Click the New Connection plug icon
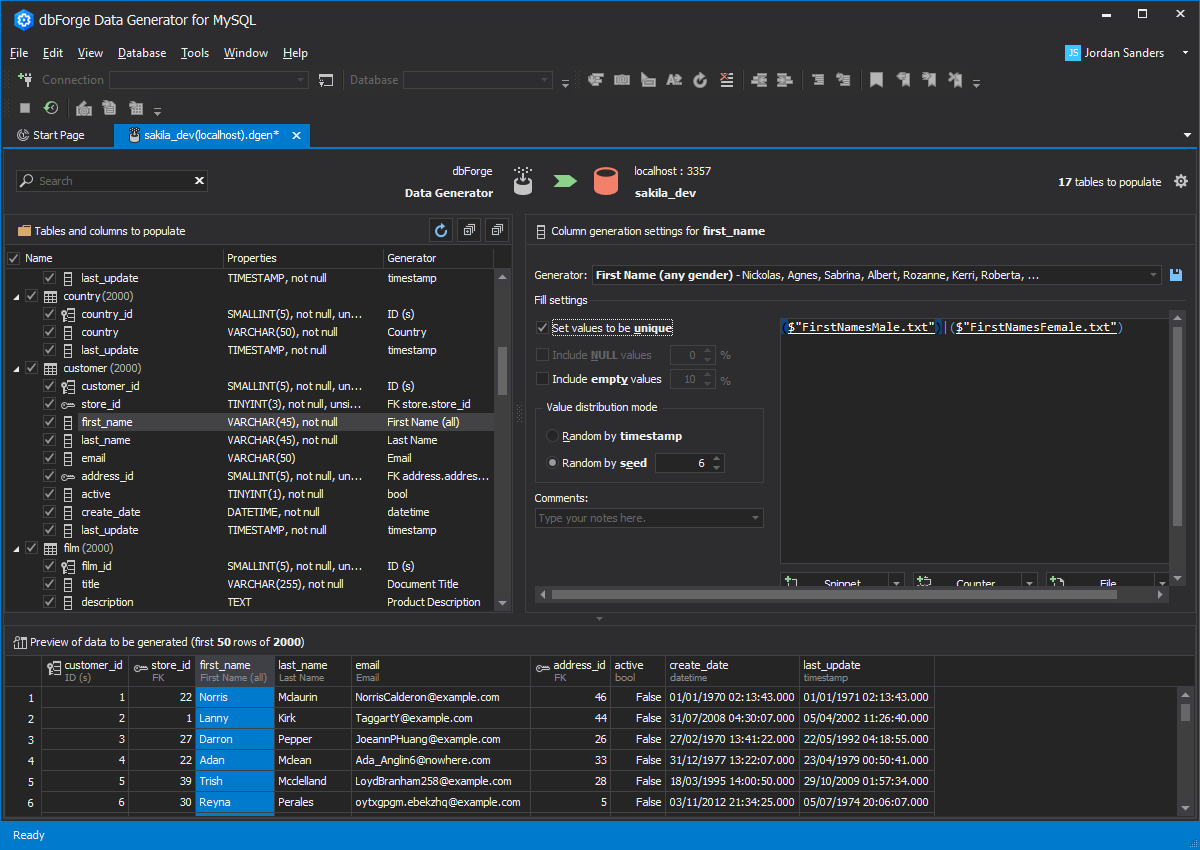 coord(26,80)
